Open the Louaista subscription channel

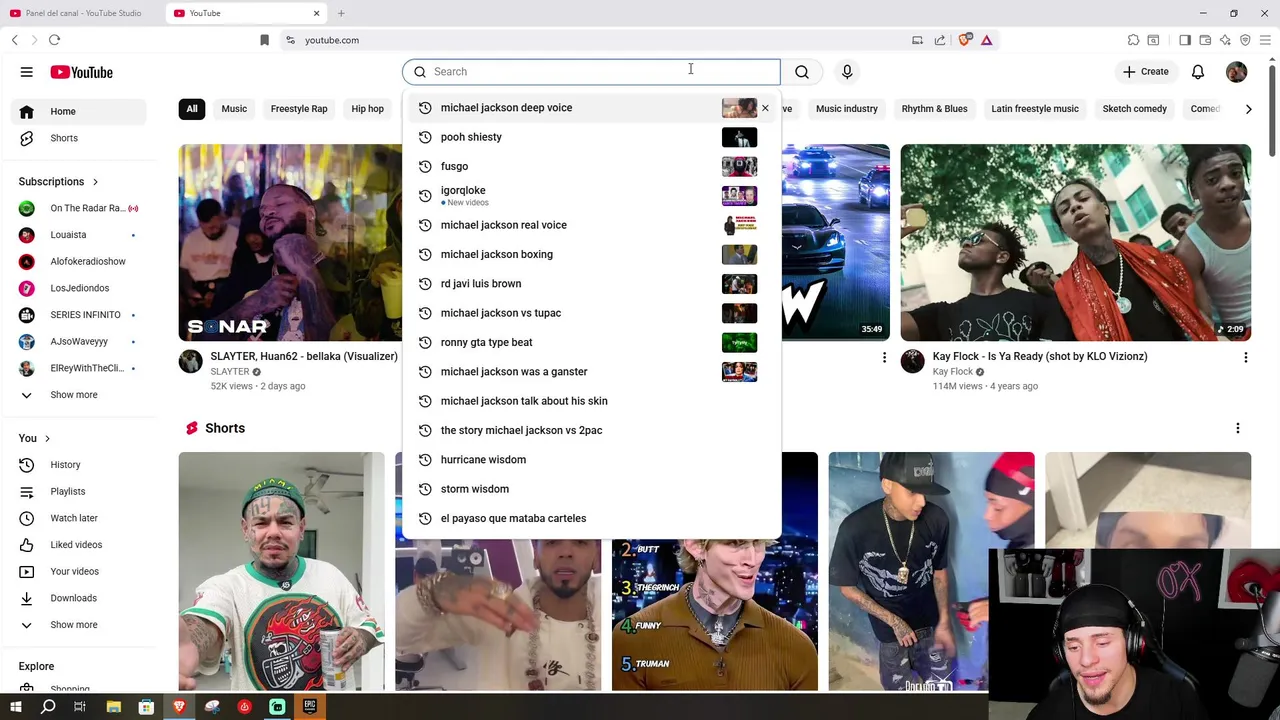(80, 235)
